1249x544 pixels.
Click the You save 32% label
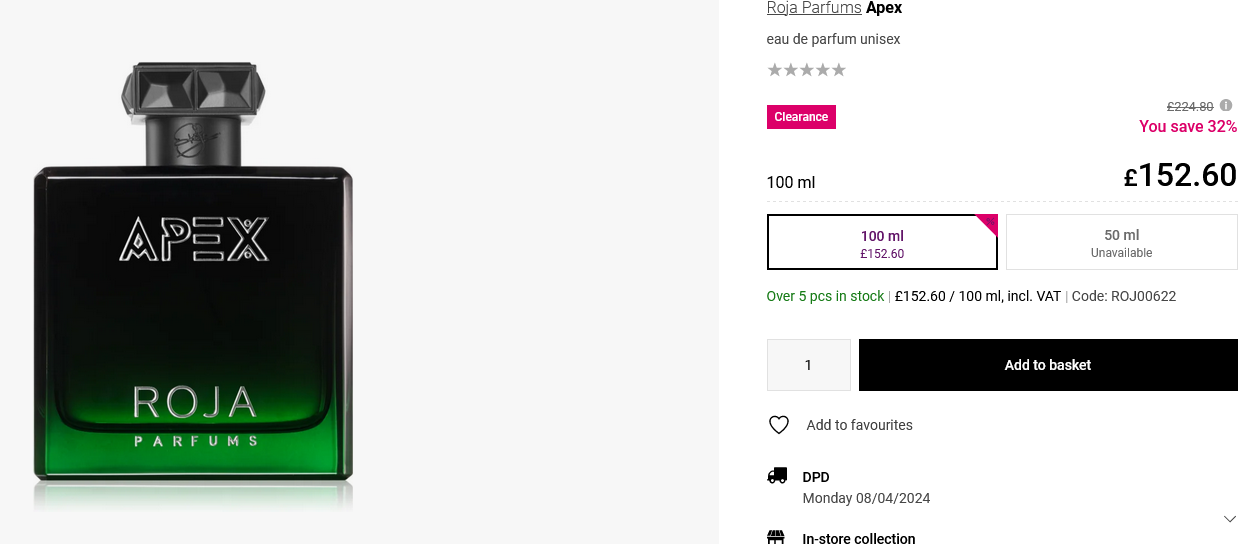(1187, 127)
